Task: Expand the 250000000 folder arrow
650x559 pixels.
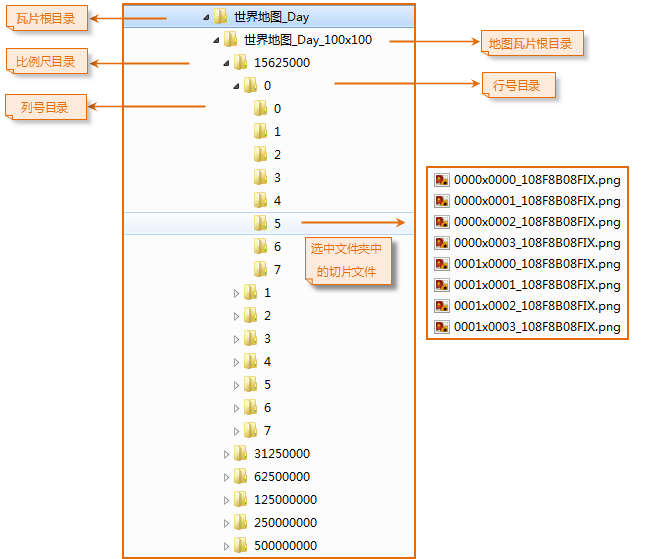Action: click(226, 523)
